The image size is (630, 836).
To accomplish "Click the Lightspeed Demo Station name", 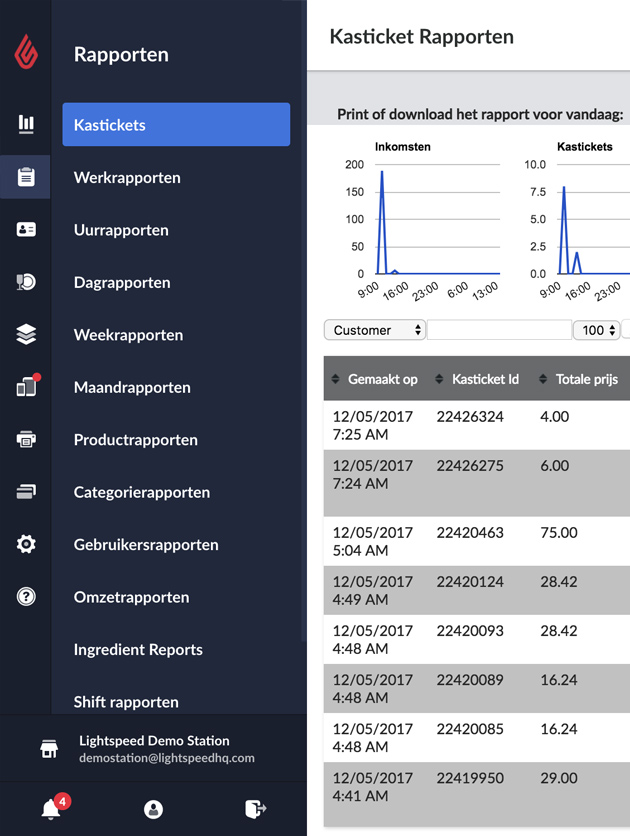I will pyautogui.click(x=154, y=741).
